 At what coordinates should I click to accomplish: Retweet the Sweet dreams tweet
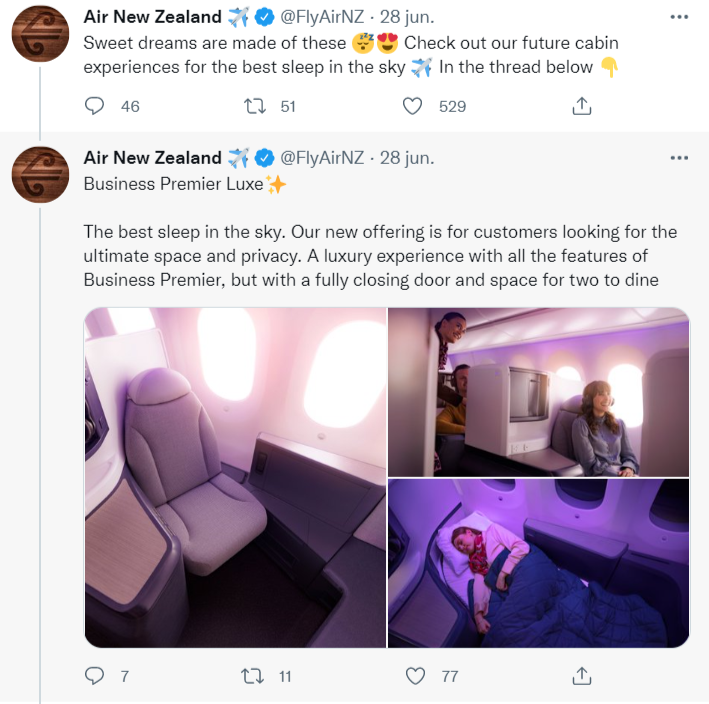point(254,106)
